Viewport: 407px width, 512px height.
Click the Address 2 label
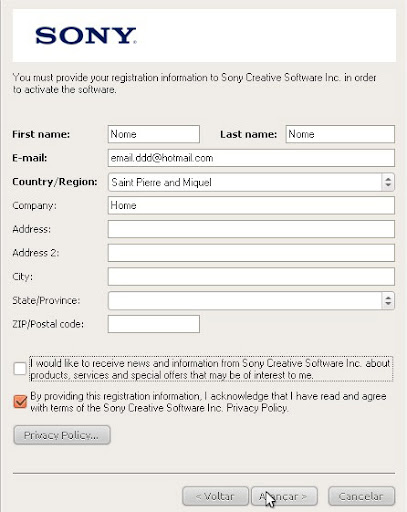(x=36, y=253)
